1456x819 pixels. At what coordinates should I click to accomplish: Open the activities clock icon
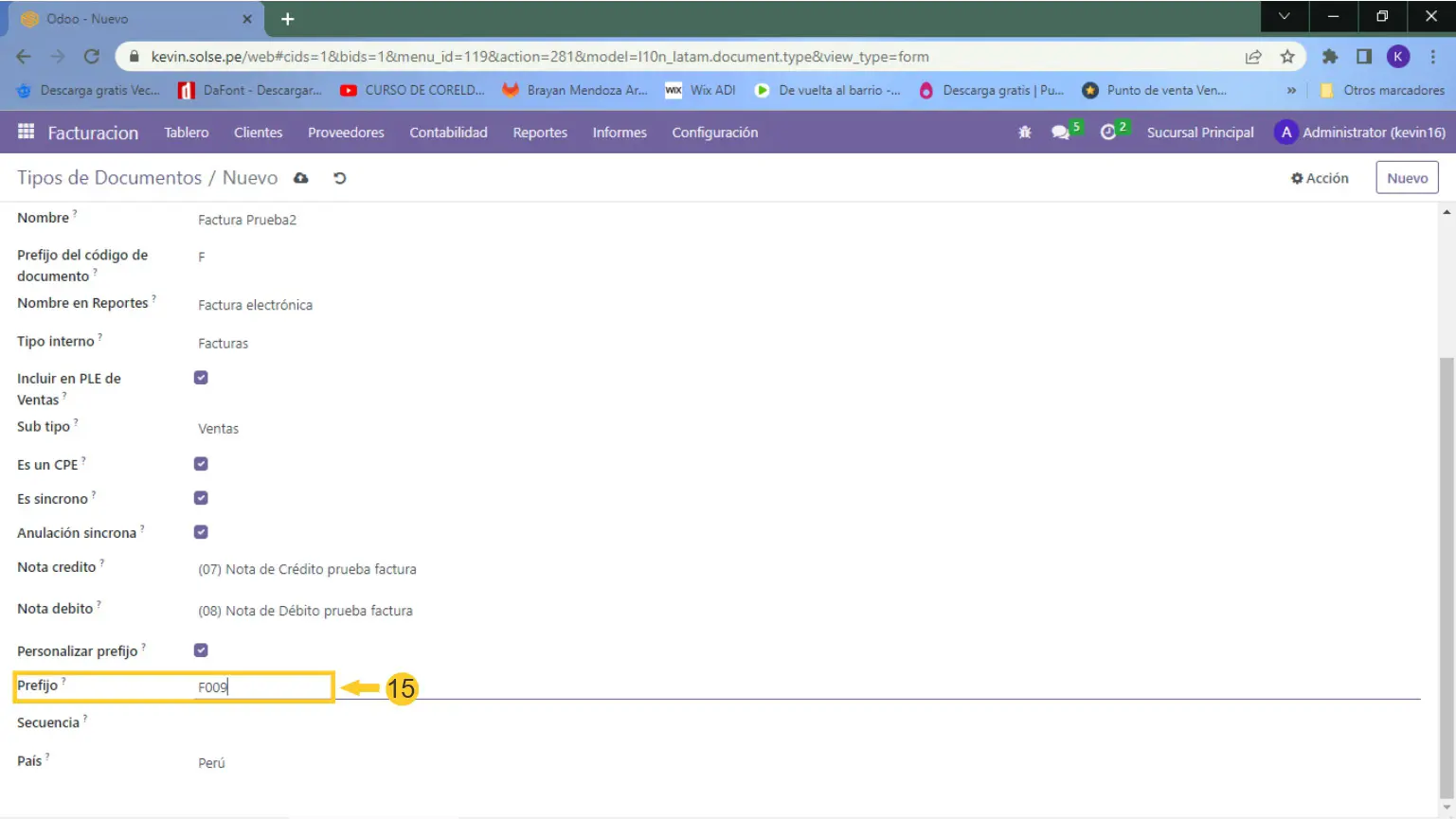(x=1108, y=133)
